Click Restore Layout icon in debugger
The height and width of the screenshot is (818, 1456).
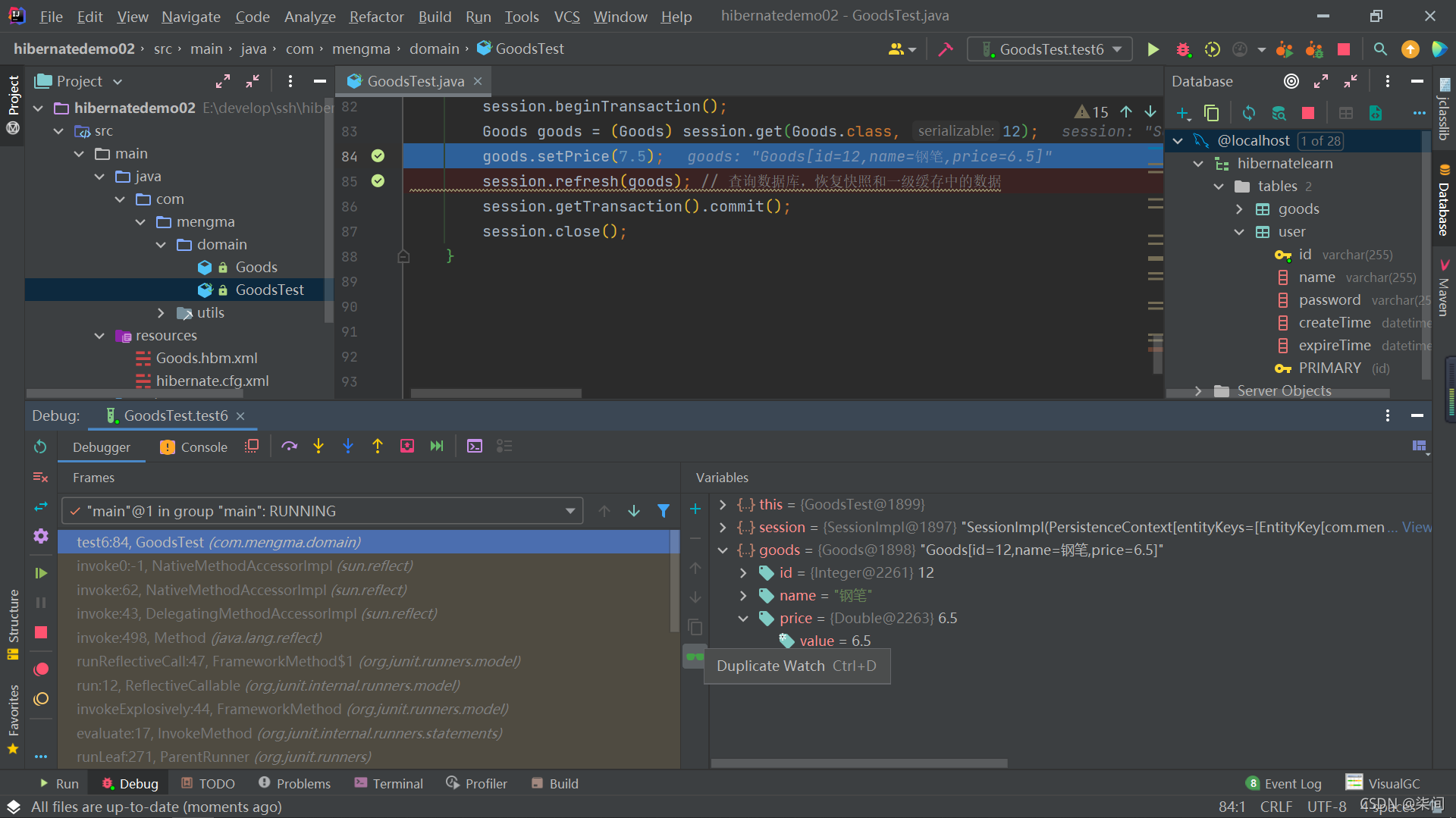[1420, 447]
